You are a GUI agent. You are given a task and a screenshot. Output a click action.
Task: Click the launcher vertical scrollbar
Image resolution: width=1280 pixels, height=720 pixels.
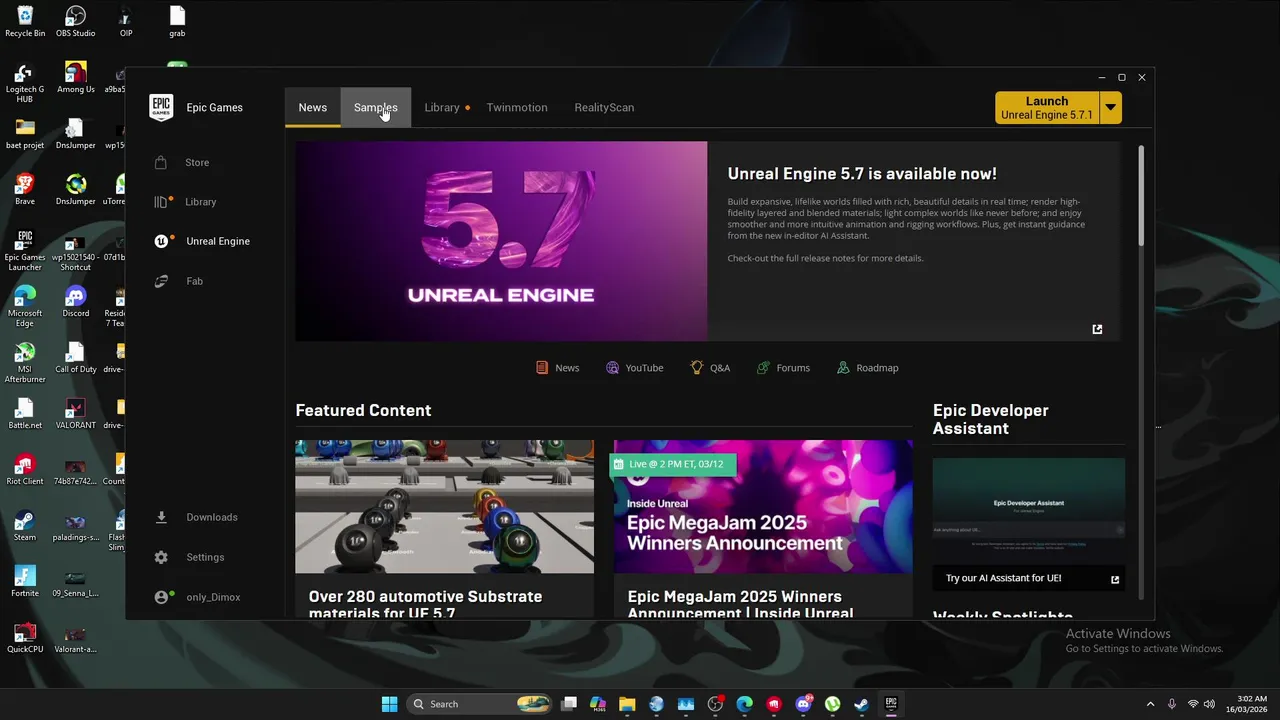pyautogui.click(x=1141, y=195)
